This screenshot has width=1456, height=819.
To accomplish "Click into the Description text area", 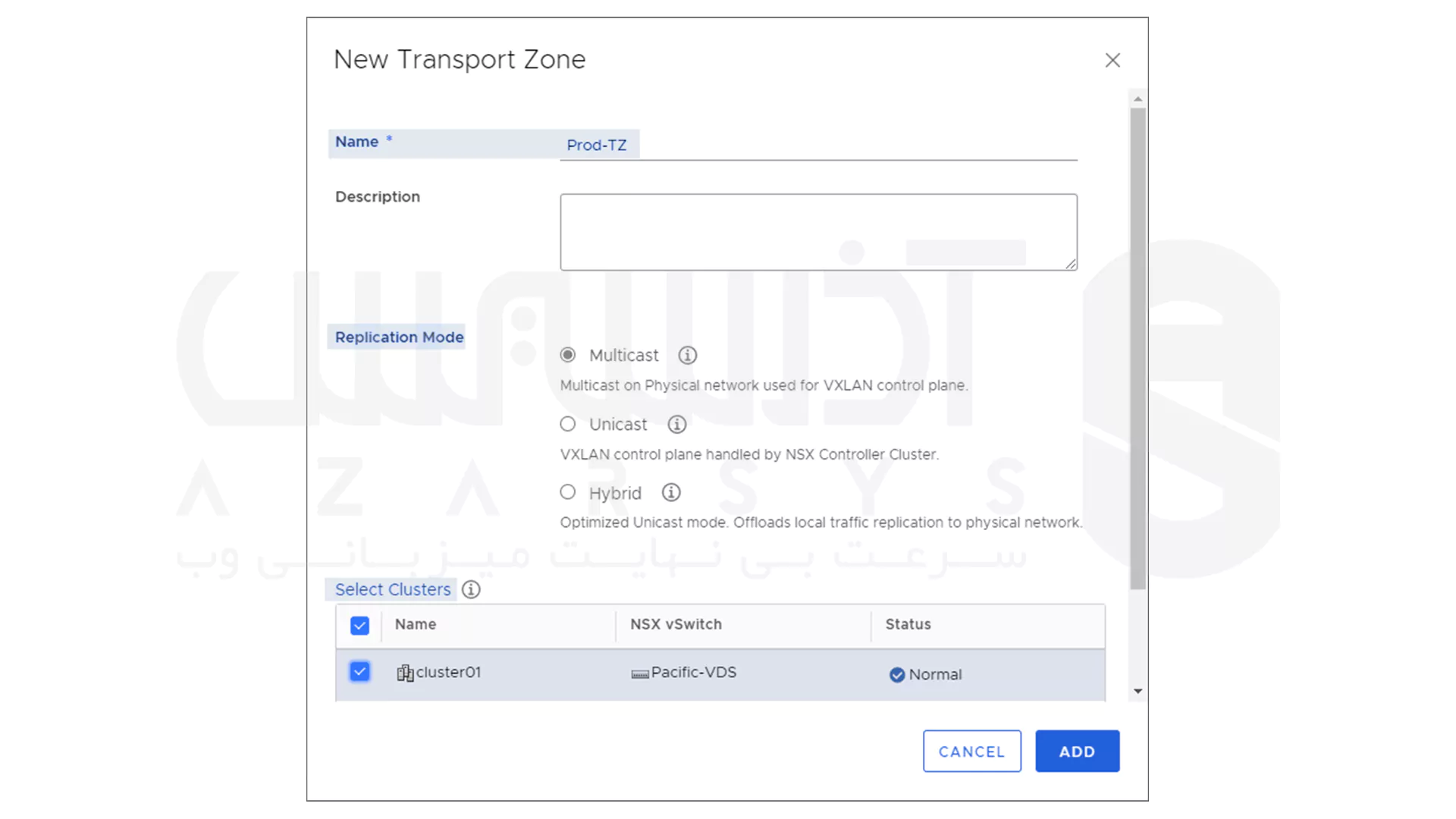I will pyautogui.click(x=818, y=232).
